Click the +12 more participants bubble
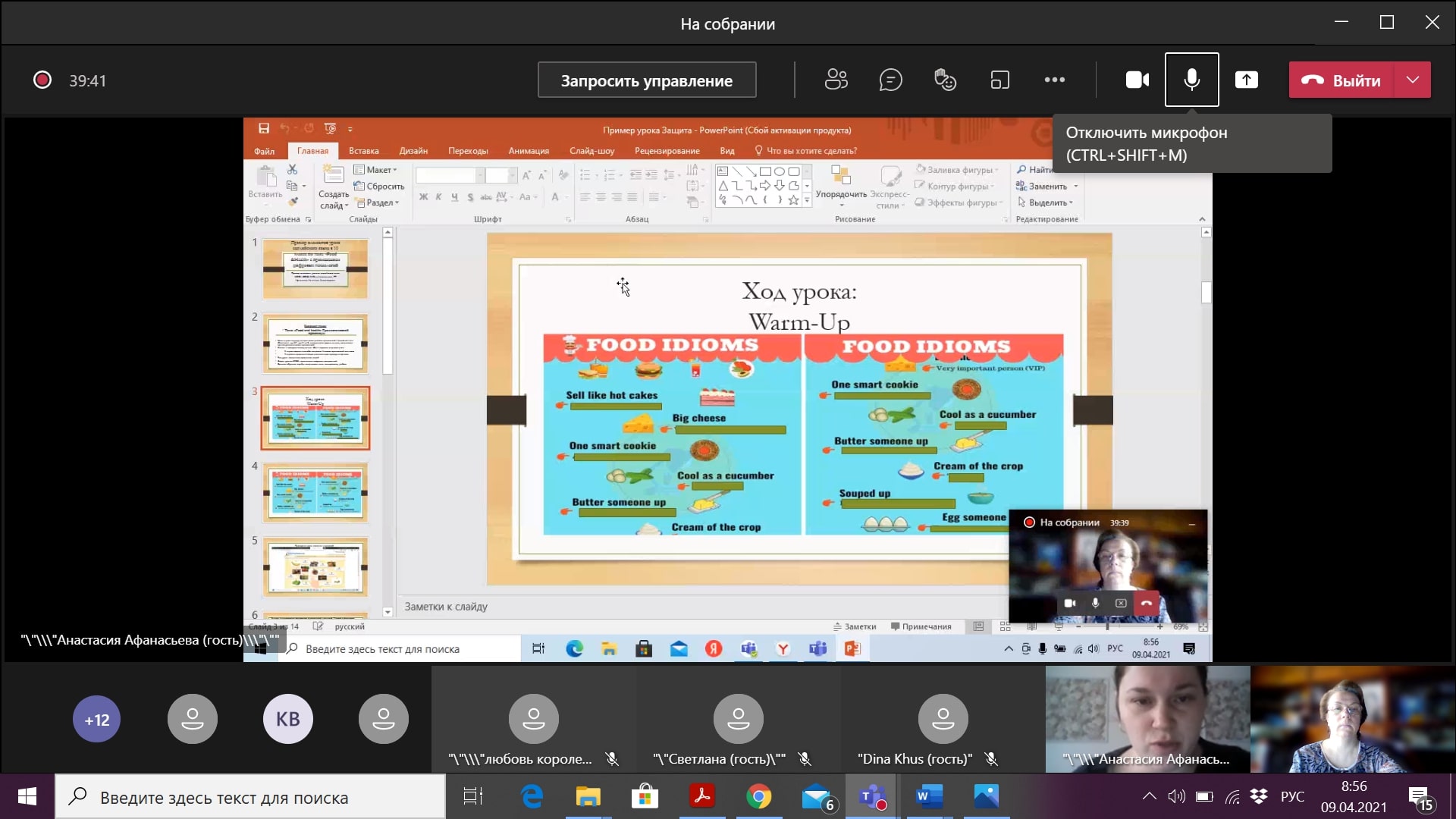Image resolution: width=1456 pixels, height=819 pixels. point(96,719)
